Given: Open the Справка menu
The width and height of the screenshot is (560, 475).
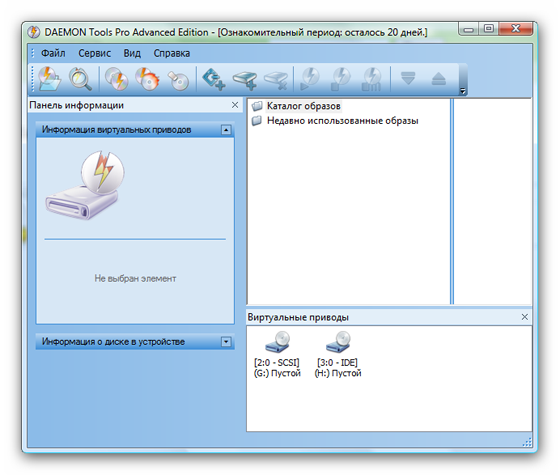Looking at the screenshot, I should coord(171,53).
